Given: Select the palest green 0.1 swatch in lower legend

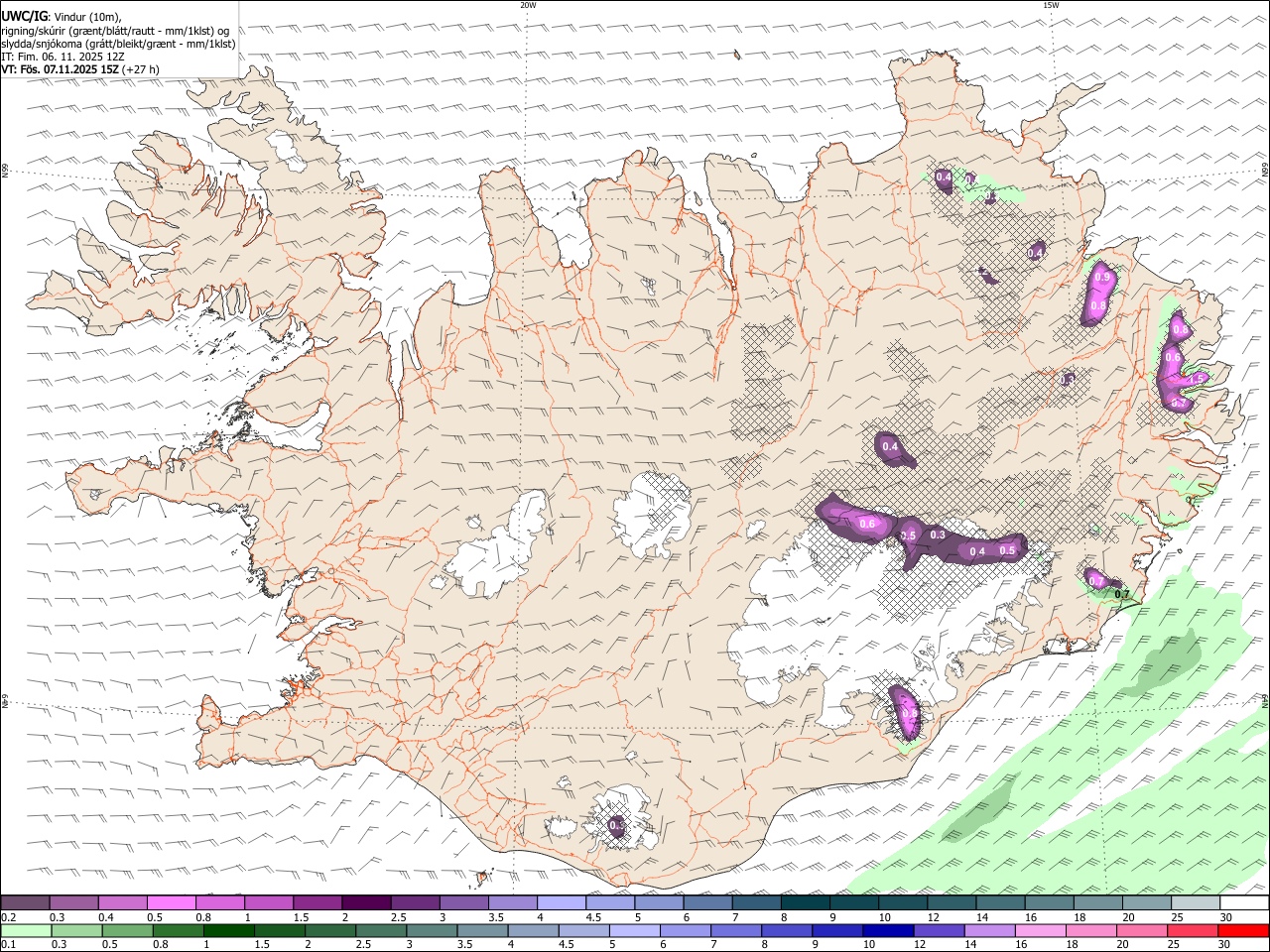Looking at the screenshot, I should pyautogui.click(x=27, y=930).
